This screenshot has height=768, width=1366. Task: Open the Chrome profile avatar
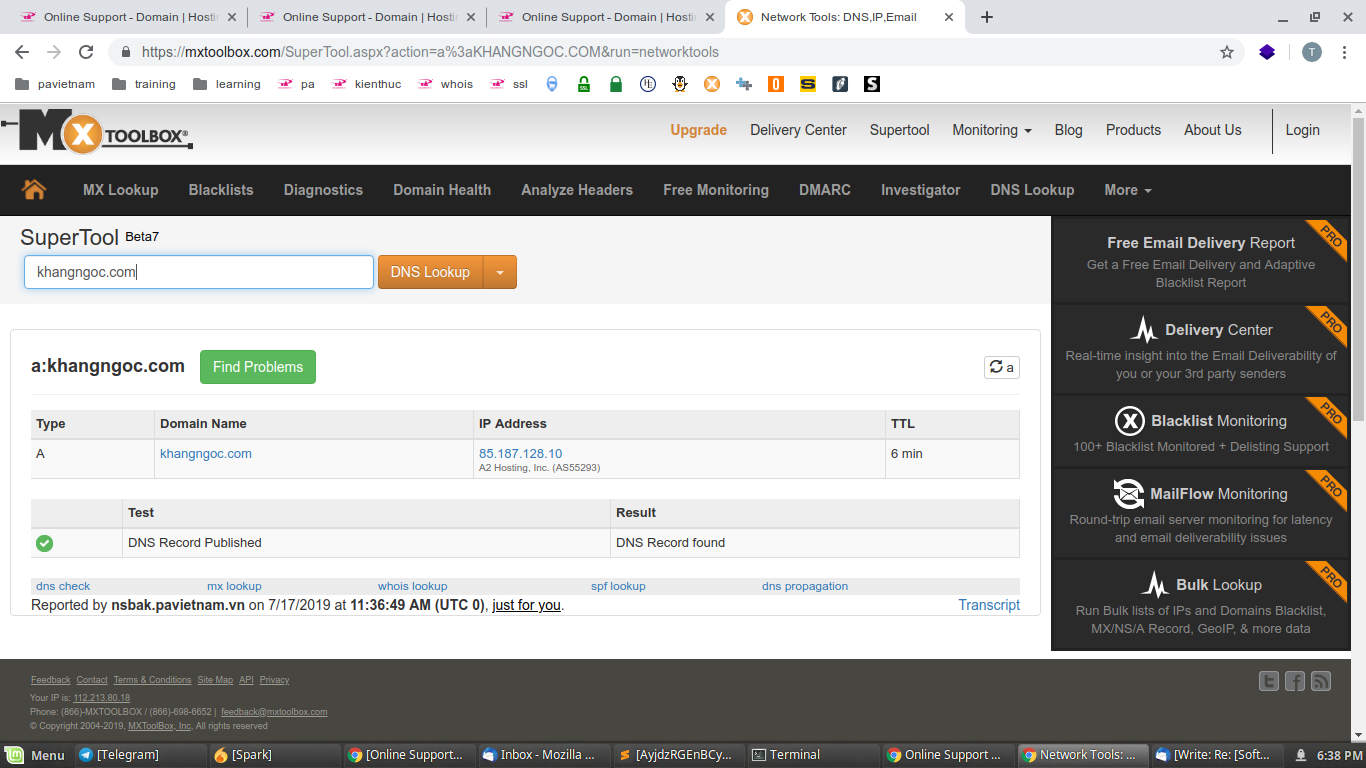(x=1312, y=52)
